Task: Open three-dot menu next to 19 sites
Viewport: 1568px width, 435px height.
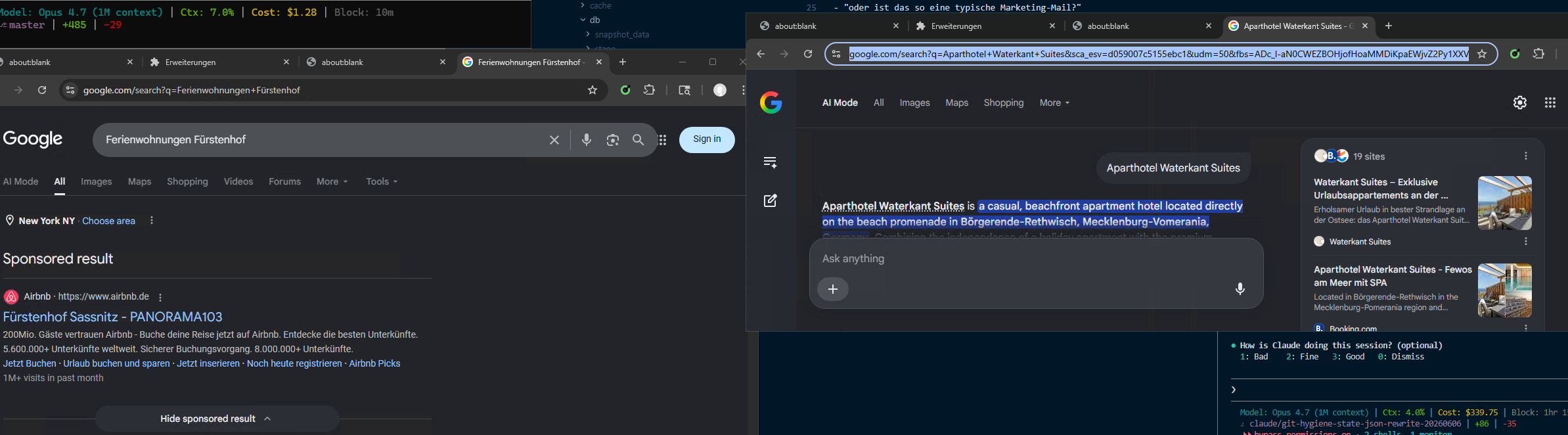Action: (1526, 156)
